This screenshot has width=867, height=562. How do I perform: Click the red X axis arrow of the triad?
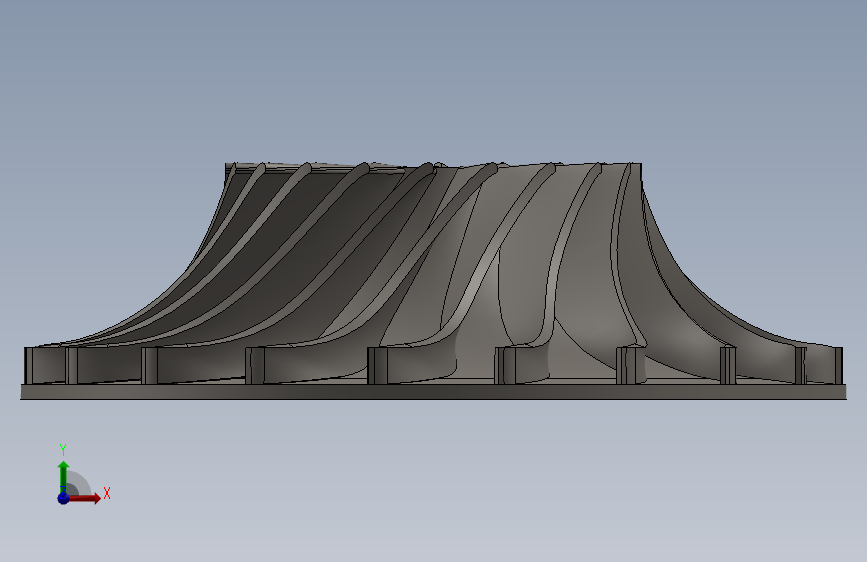tap(84, 498)
